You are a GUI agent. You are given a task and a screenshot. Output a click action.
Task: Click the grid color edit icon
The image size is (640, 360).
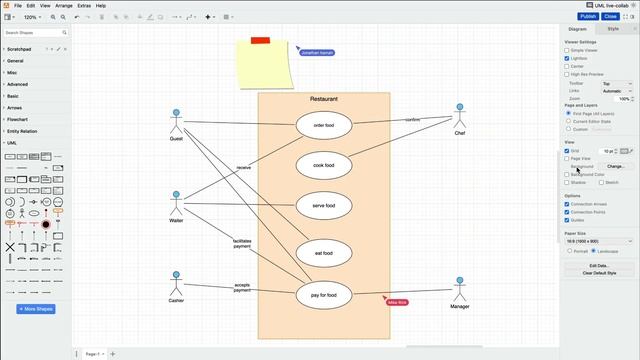click(631, 151)
